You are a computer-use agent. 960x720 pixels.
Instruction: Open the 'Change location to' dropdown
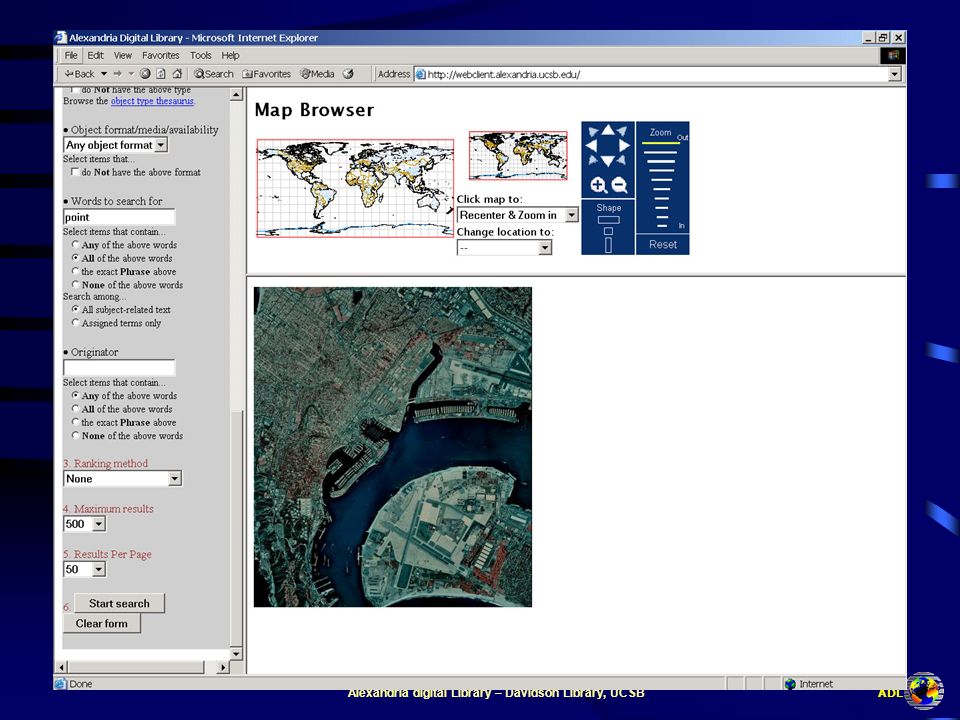point(504,247)
